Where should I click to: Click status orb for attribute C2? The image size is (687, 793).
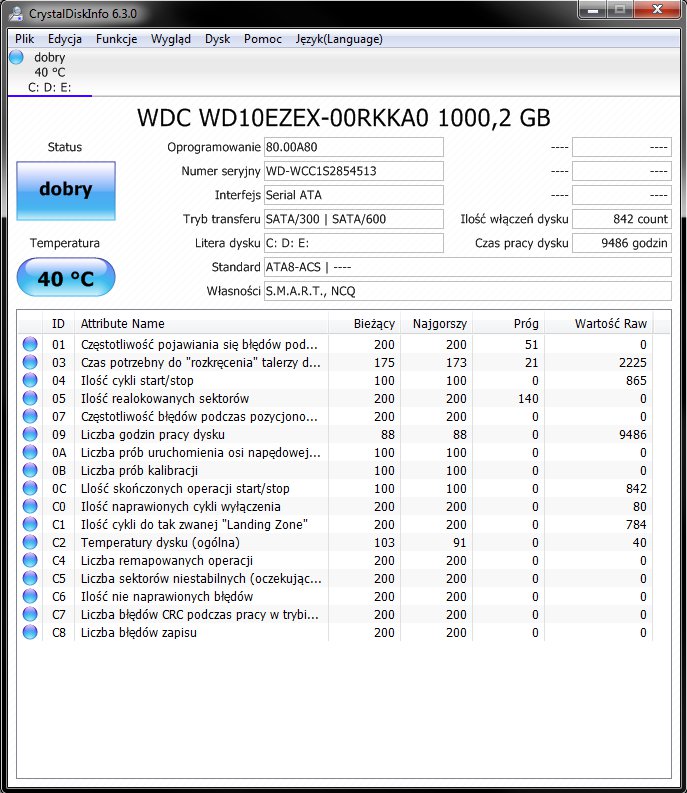(30, 542)
